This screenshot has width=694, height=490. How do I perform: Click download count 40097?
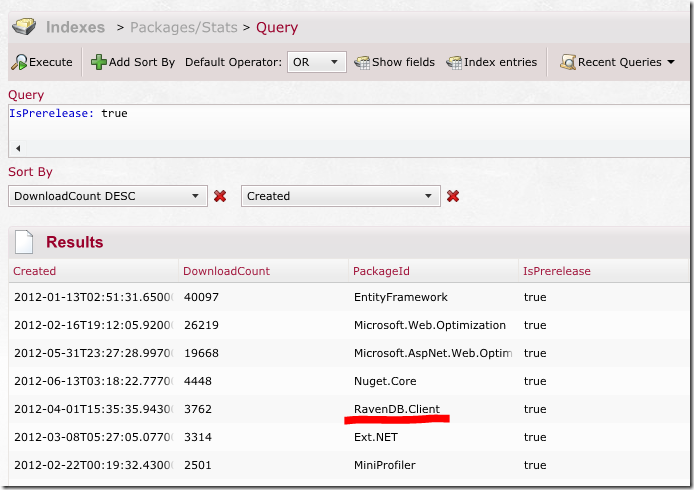[201, 297]
